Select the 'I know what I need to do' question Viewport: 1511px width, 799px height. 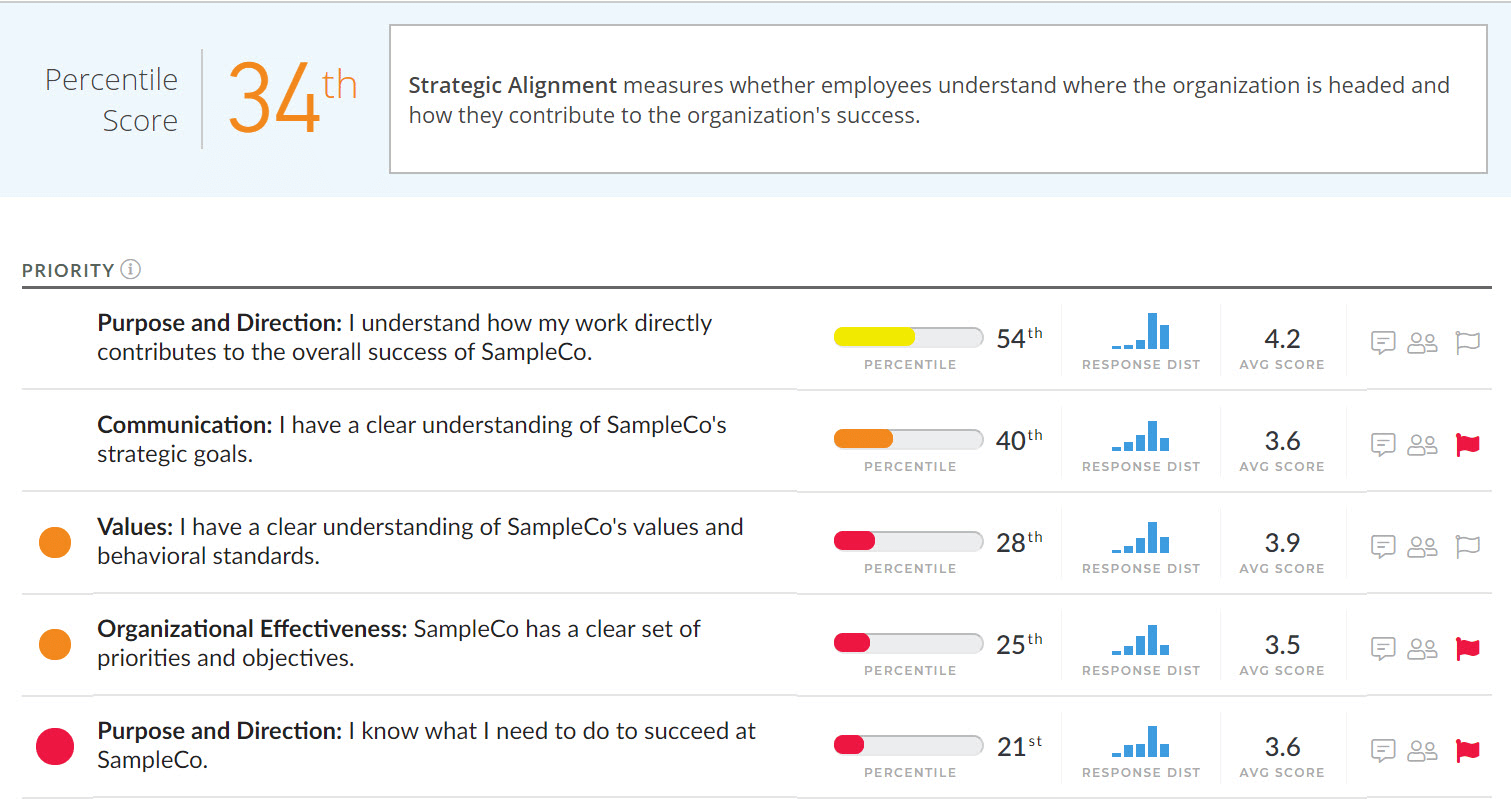pos(426,745)
